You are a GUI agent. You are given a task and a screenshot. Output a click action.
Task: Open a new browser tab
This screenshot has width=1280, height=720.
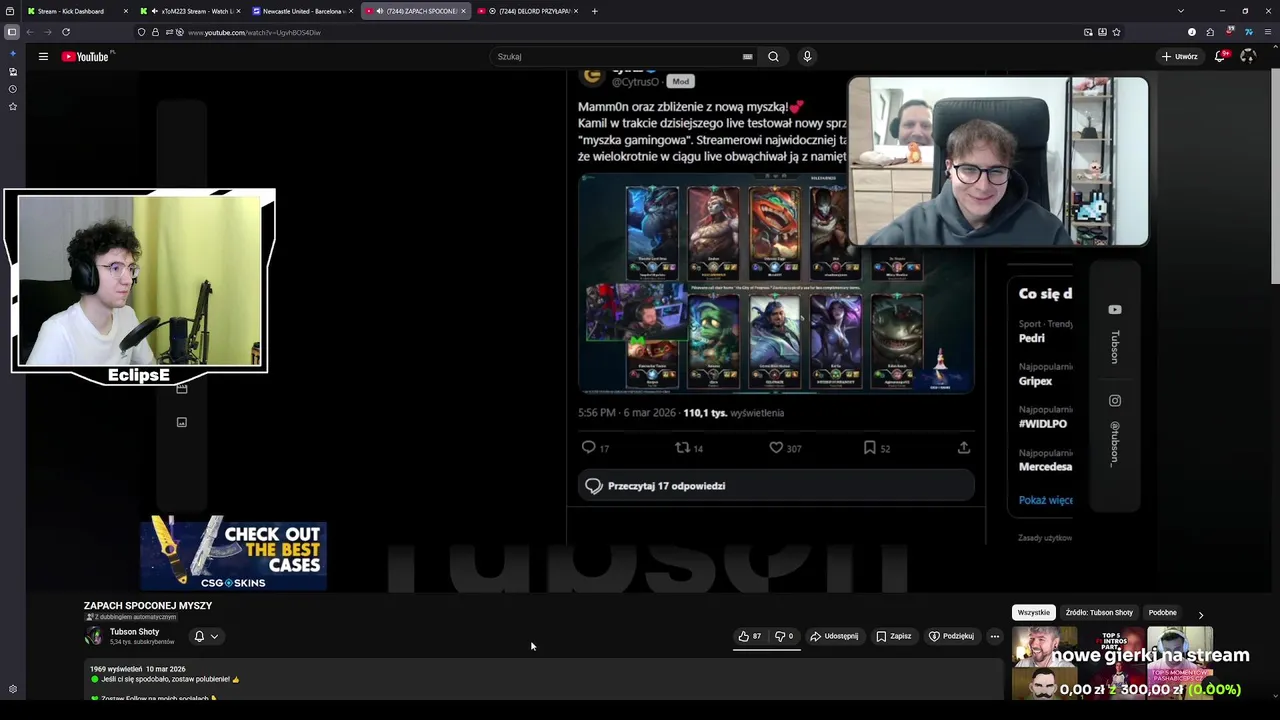[595, 11]
